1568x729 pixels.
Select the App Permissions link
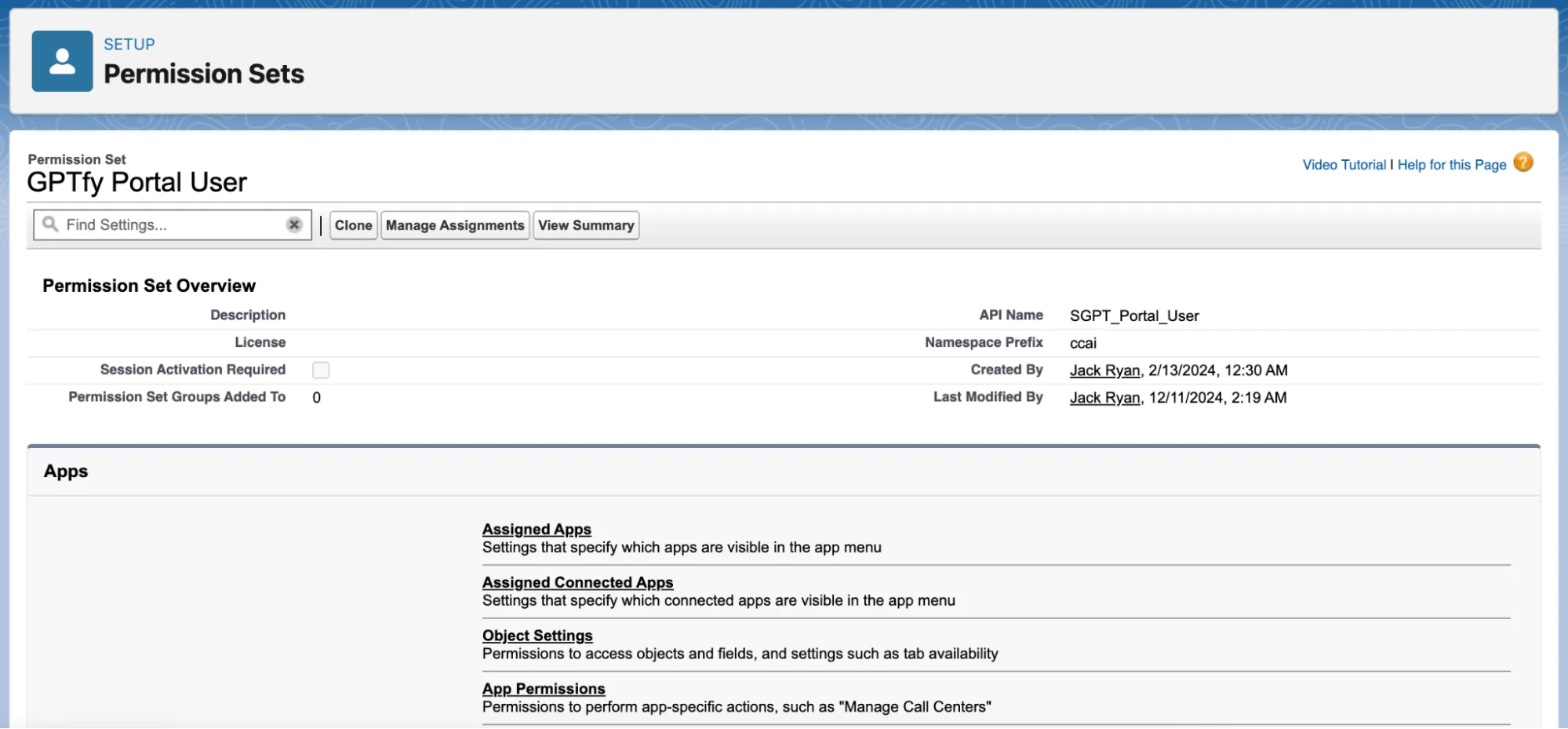544,689
